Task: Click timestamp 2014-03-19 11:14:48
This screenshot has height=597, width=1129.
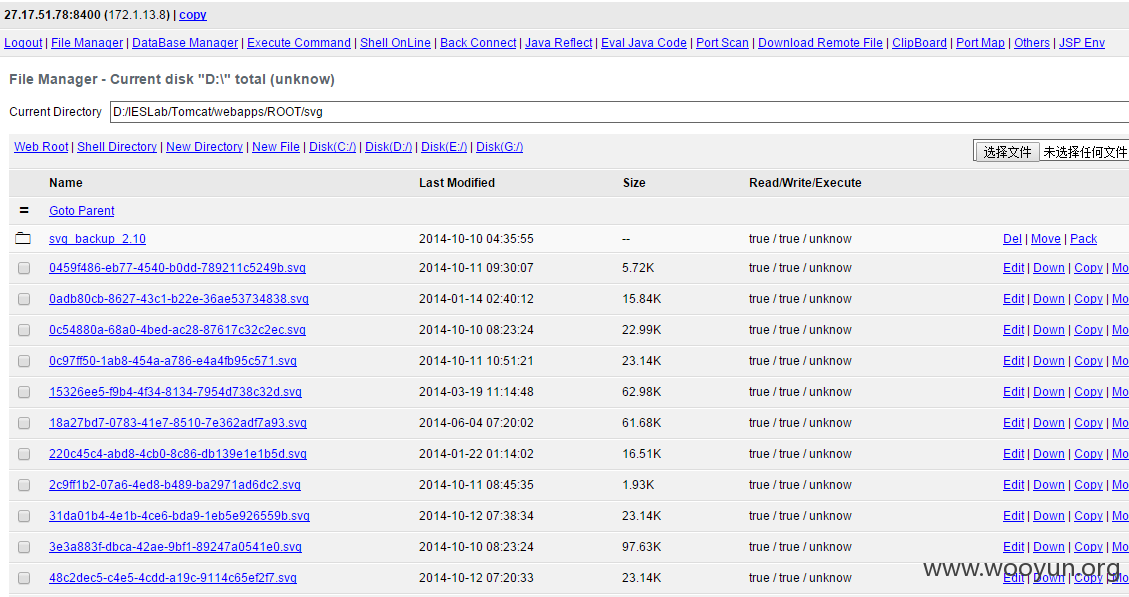Action: coord(476,392)
